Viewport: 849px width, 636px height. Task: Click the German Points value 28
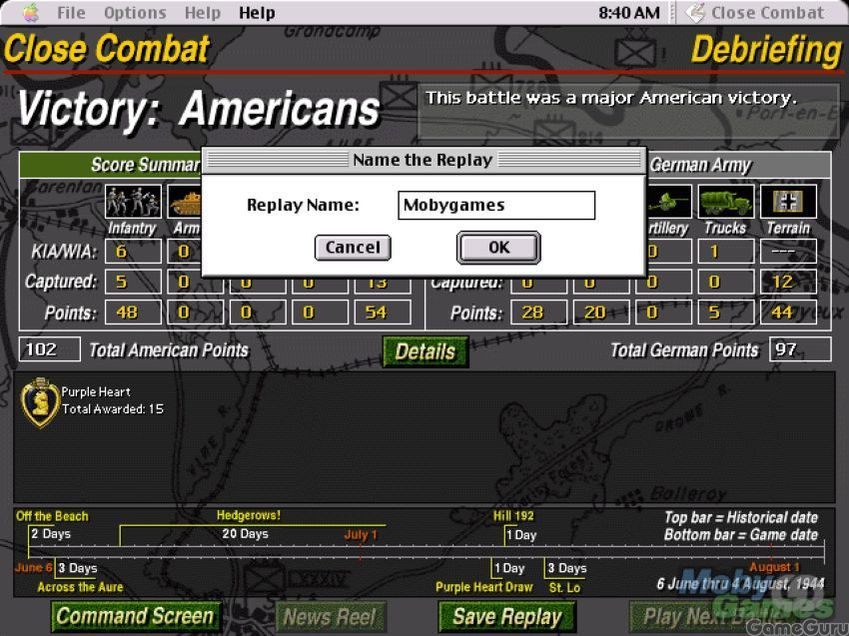pos(539,312)
